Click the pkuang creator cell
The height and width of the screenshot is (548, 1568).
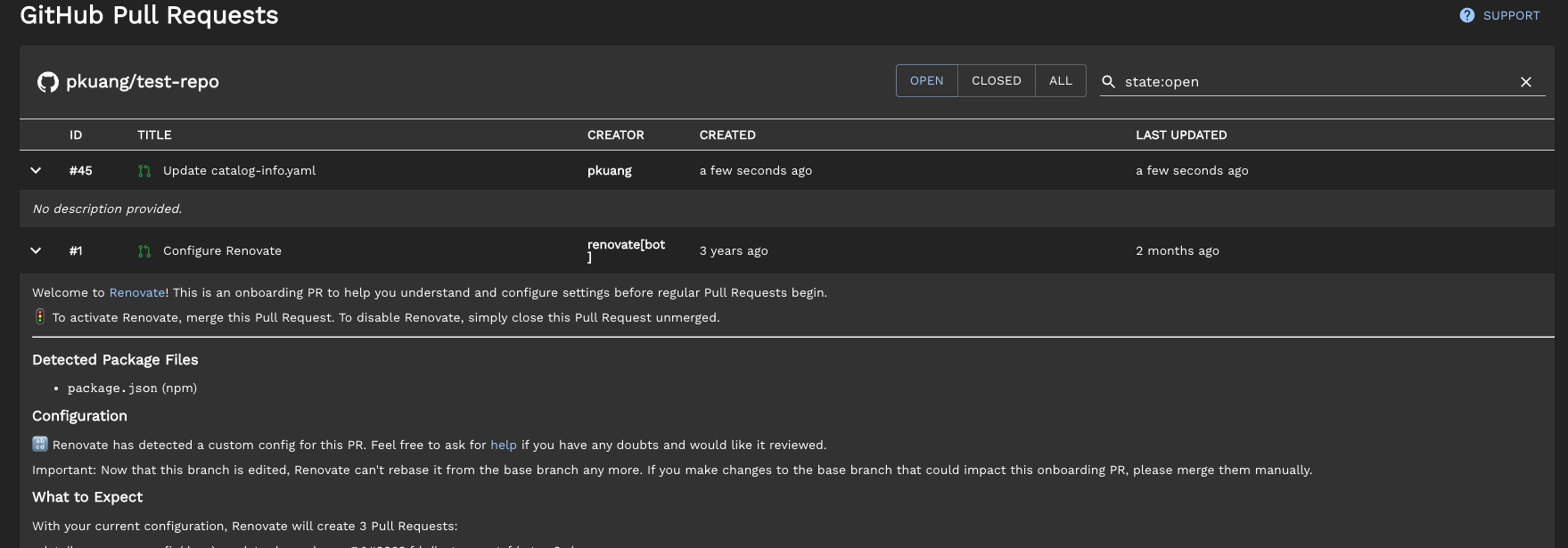[x=610, y=170]
